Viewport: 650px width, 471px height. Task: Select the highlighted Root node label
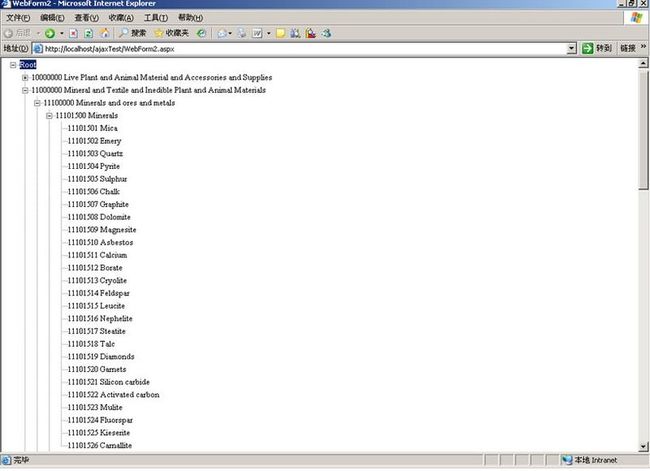tap(28, 65)
